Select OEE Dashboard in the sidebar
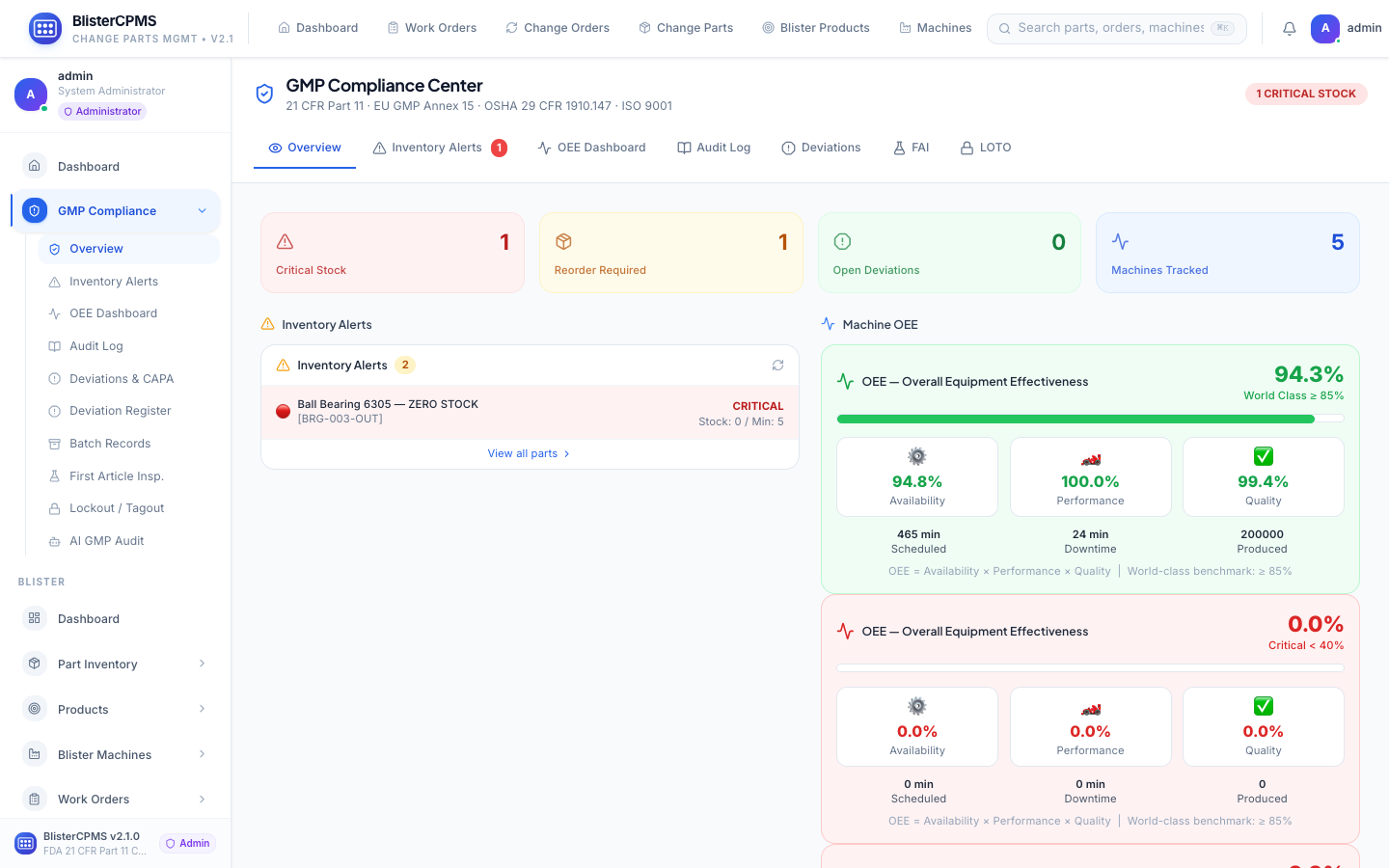Image resolution: width=1389 pixels, height=868 pixels. coord(128,313)
